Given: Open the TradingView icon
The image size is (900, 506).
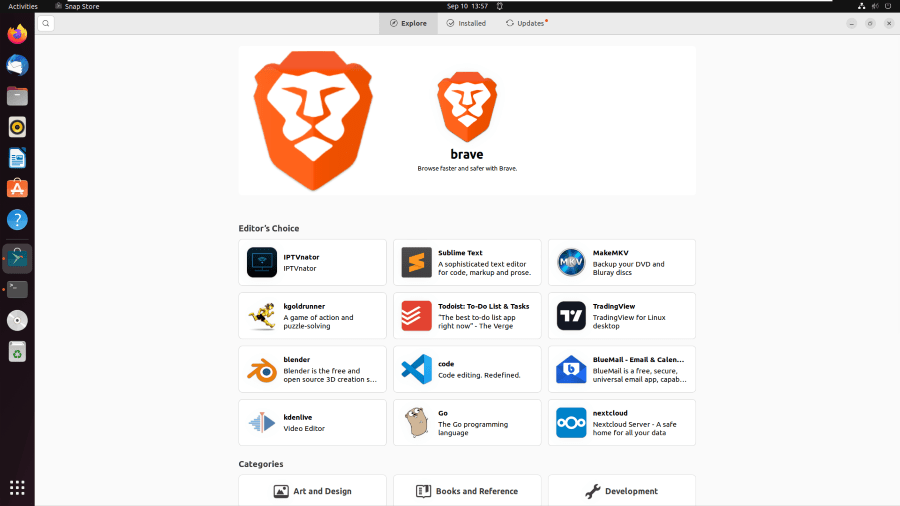Looking at the screenshot, I should (571, 316).
